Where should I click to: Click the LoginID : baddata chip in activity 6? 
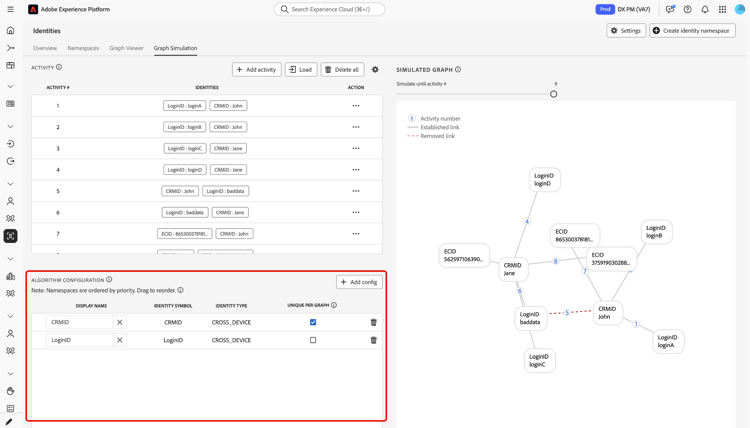tap(185, 212)
